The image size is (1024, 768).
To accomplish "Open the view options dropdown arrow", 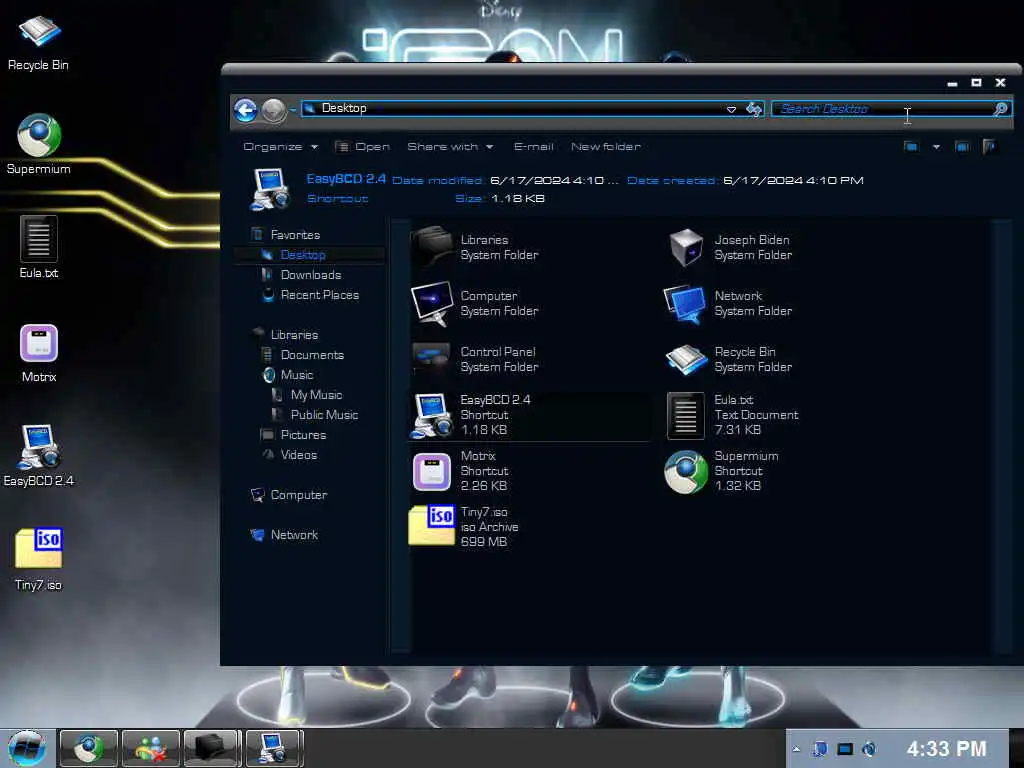I will coord(936,147).
